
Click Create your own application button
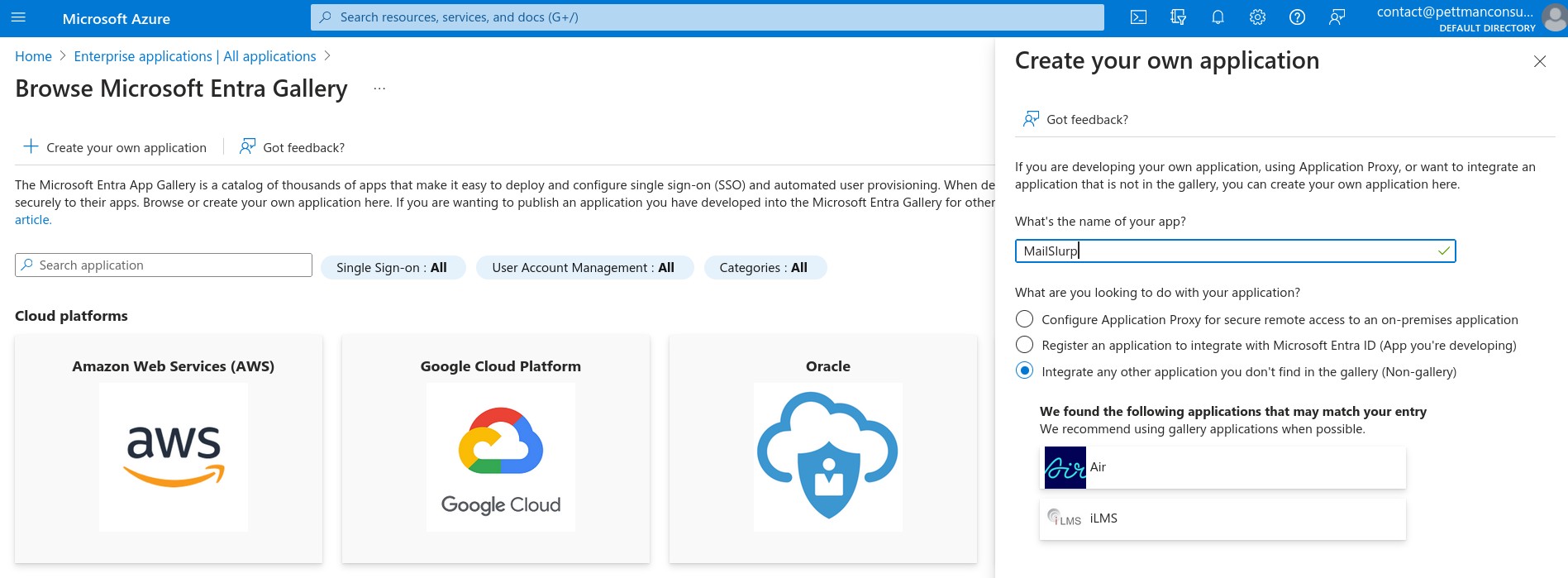coord(115,147)
